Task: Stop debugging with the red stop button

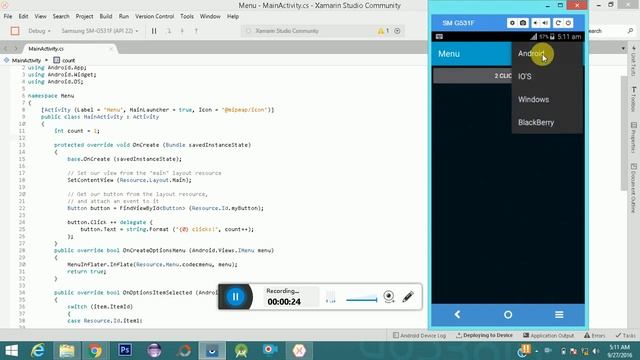Action: pyautogui.click(x=15, y=31)
